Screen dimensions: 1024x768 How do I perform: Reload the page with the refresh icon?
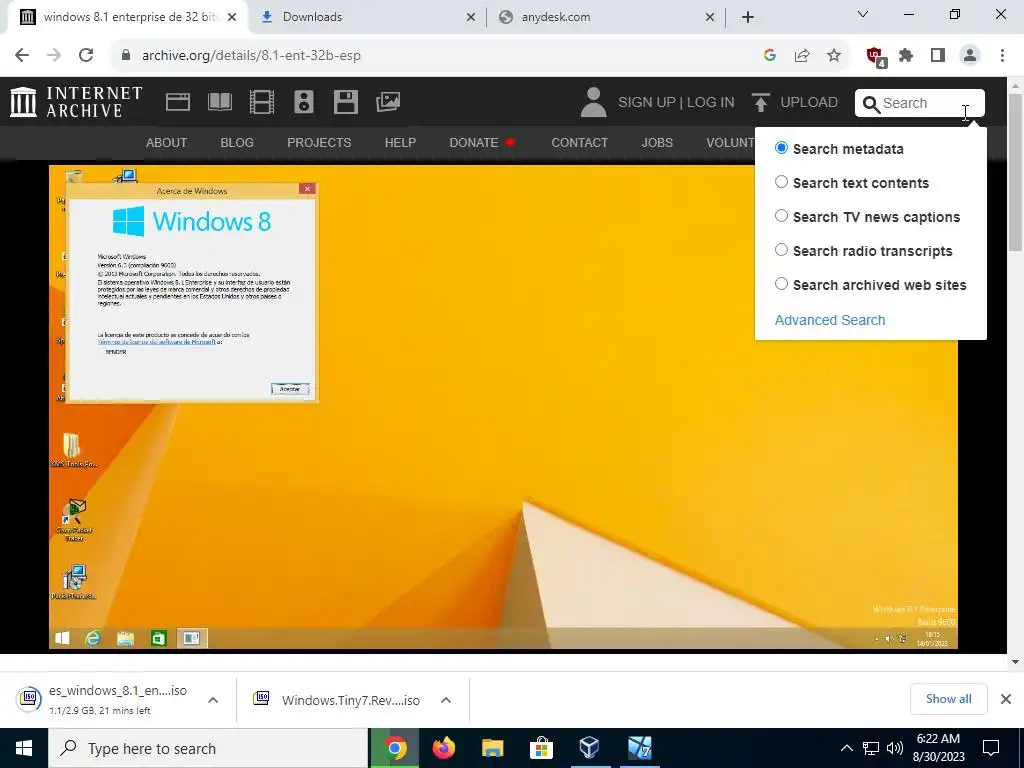click(86, 55)
